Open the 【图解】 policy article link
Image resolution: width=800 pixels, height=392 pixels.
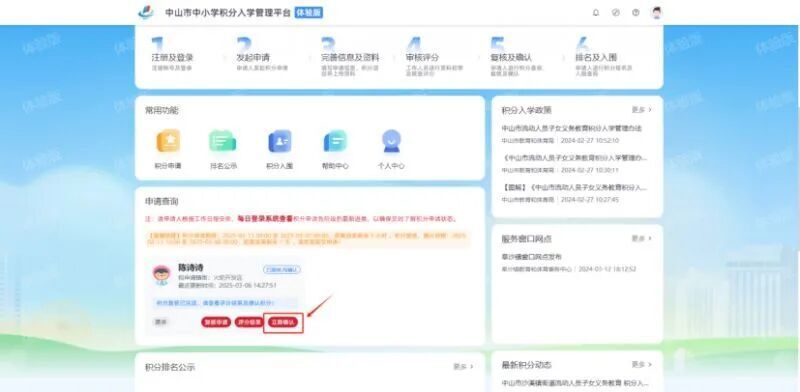[x=574, y=187]
